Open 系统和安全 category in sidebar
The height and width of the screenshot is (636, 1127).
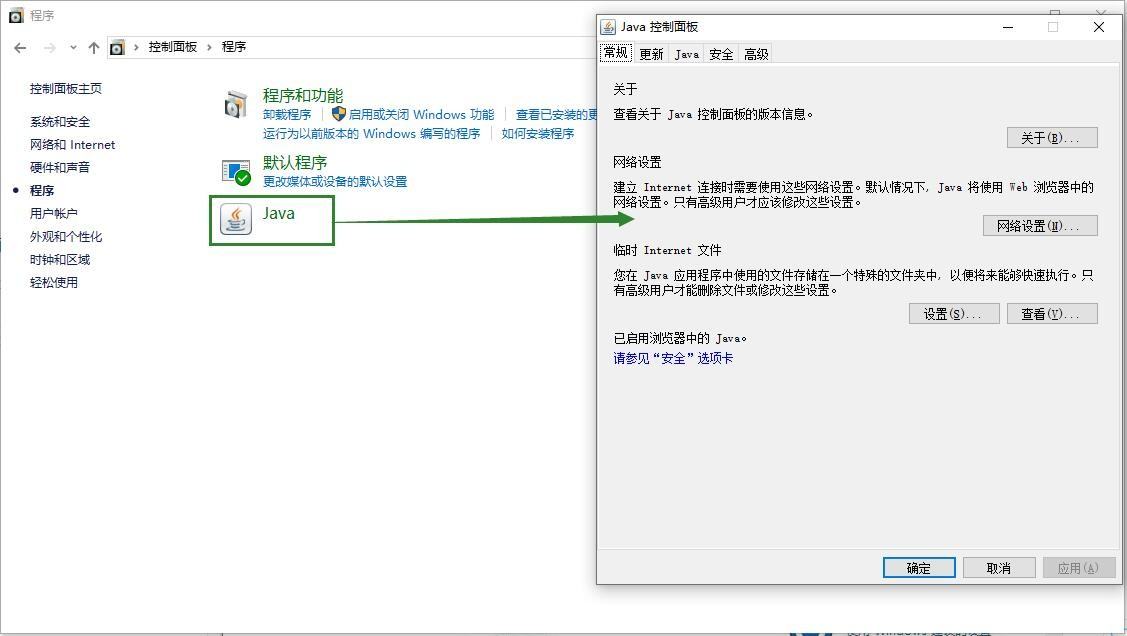tap(60, 122)
